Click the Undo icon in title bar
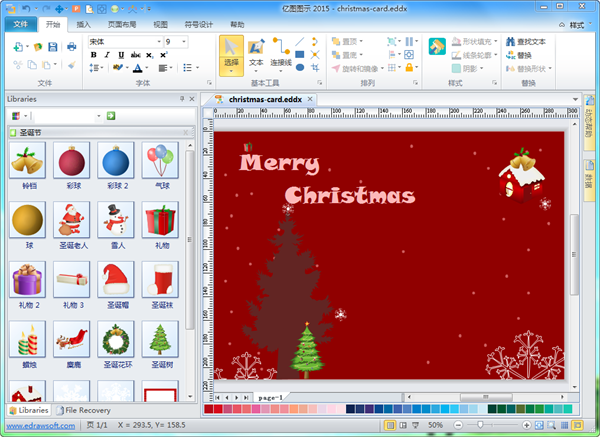This screenshot has height=437, width=600. click(x=26, y=8)
